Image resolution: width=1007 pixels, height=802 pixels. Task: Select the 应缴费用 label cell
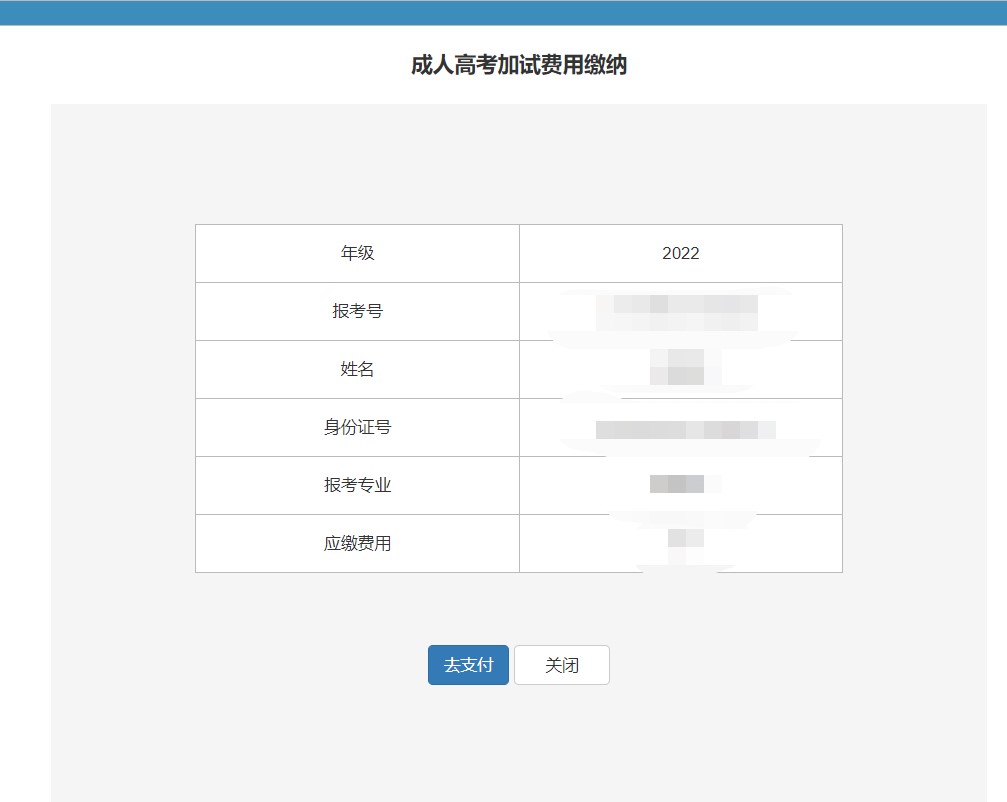coord(357,543)
